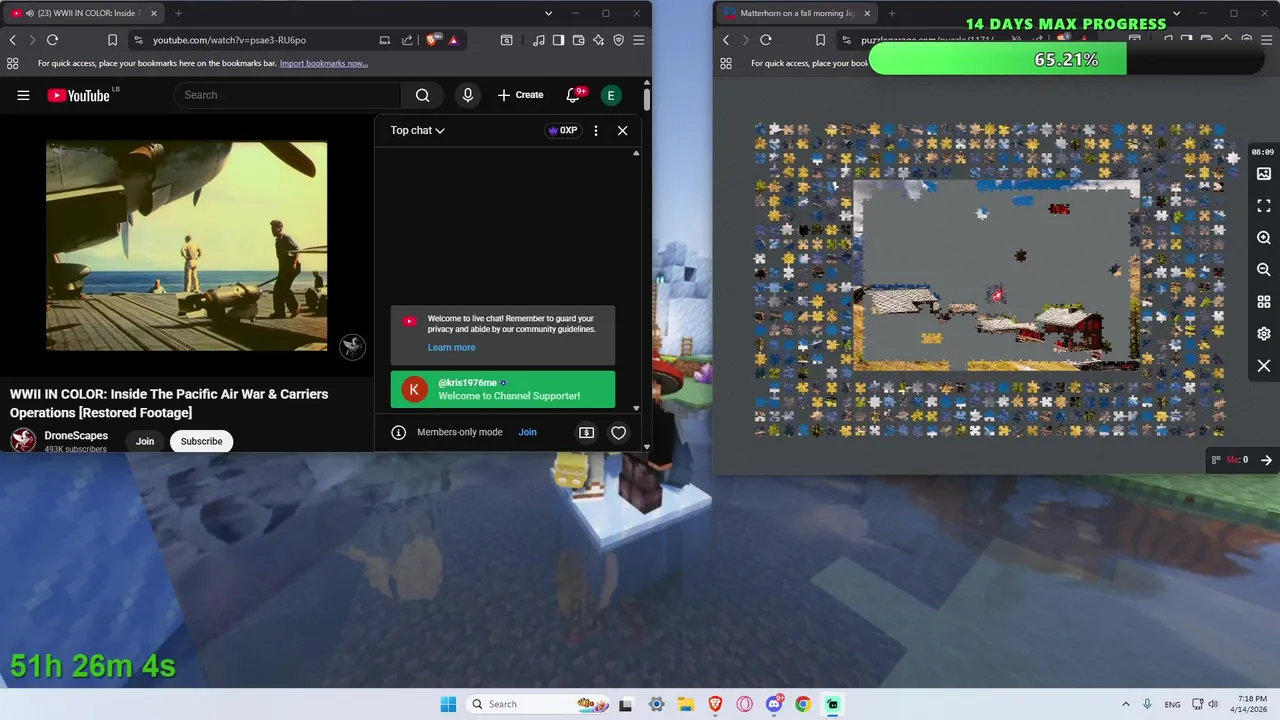Send a Super Chat dollar icon
The width and height of the screenshot is (1280, 720).
click(x=586, y=432)
